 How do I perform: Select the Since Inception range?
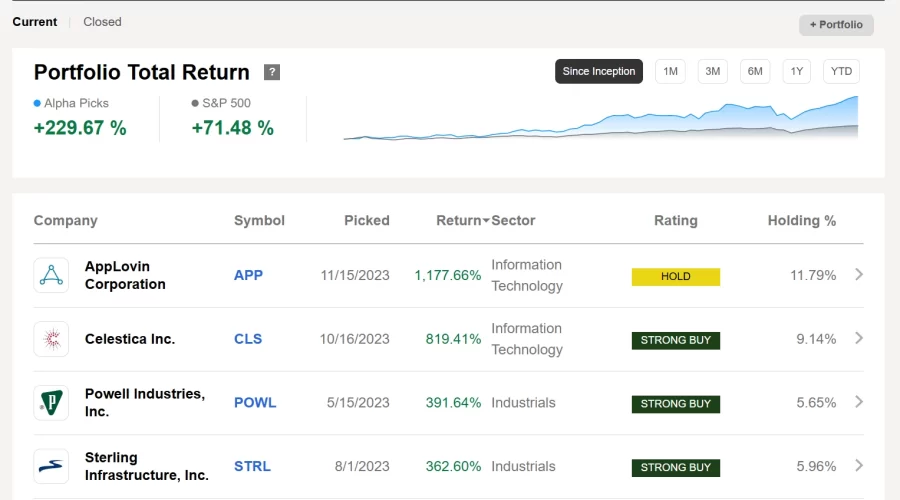[599, 71]
